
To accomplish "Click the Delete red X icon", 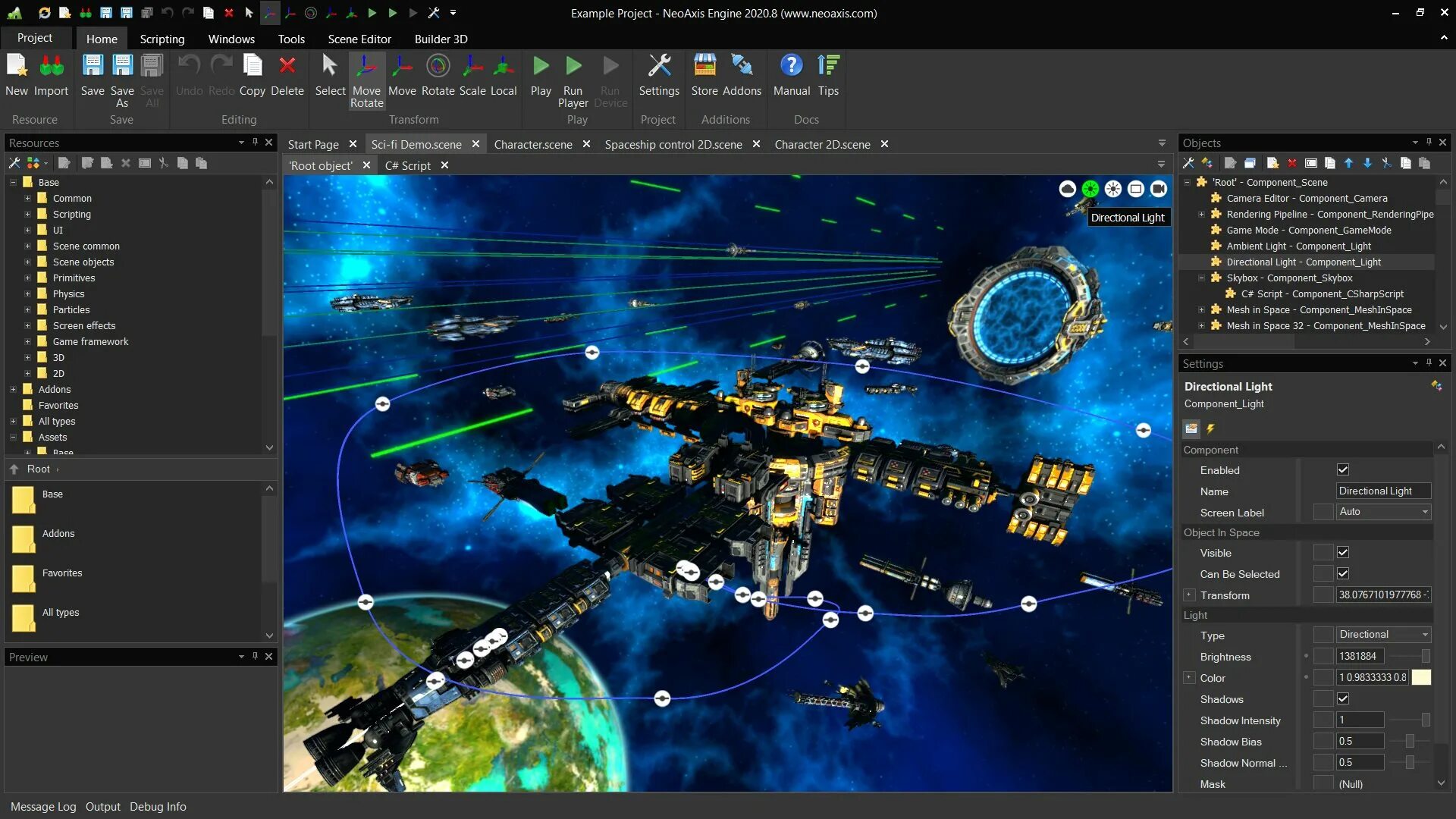I will click(x=287, y=67).
